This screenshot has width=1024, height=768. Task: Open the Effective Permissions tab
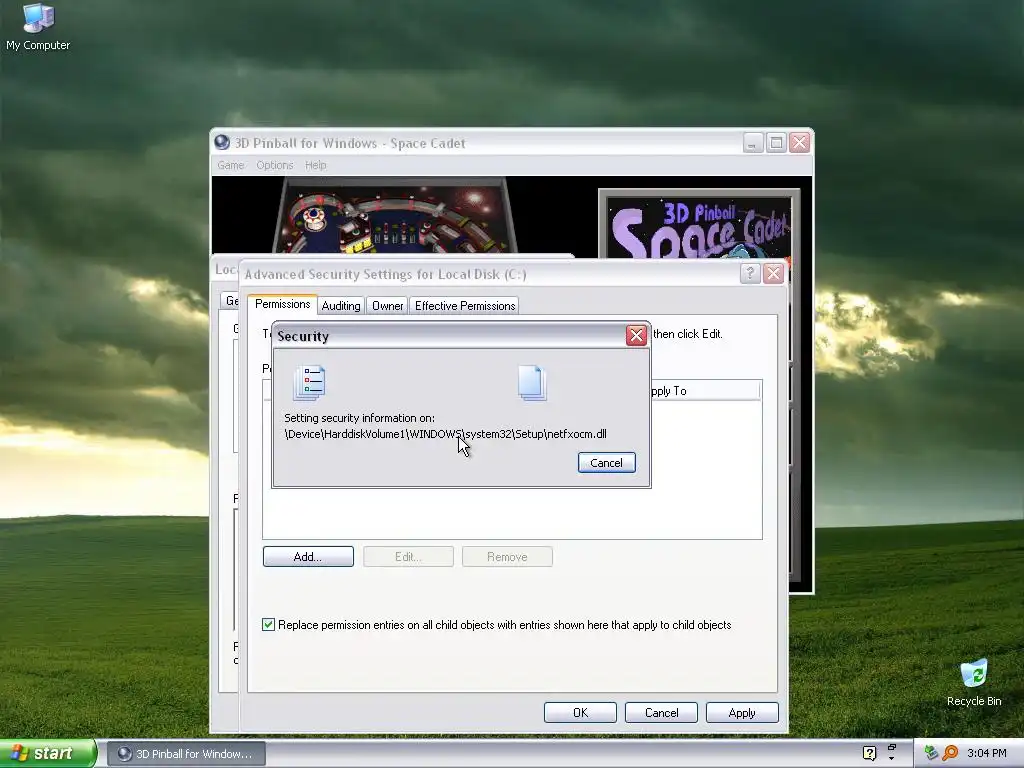tap(465, 306)
